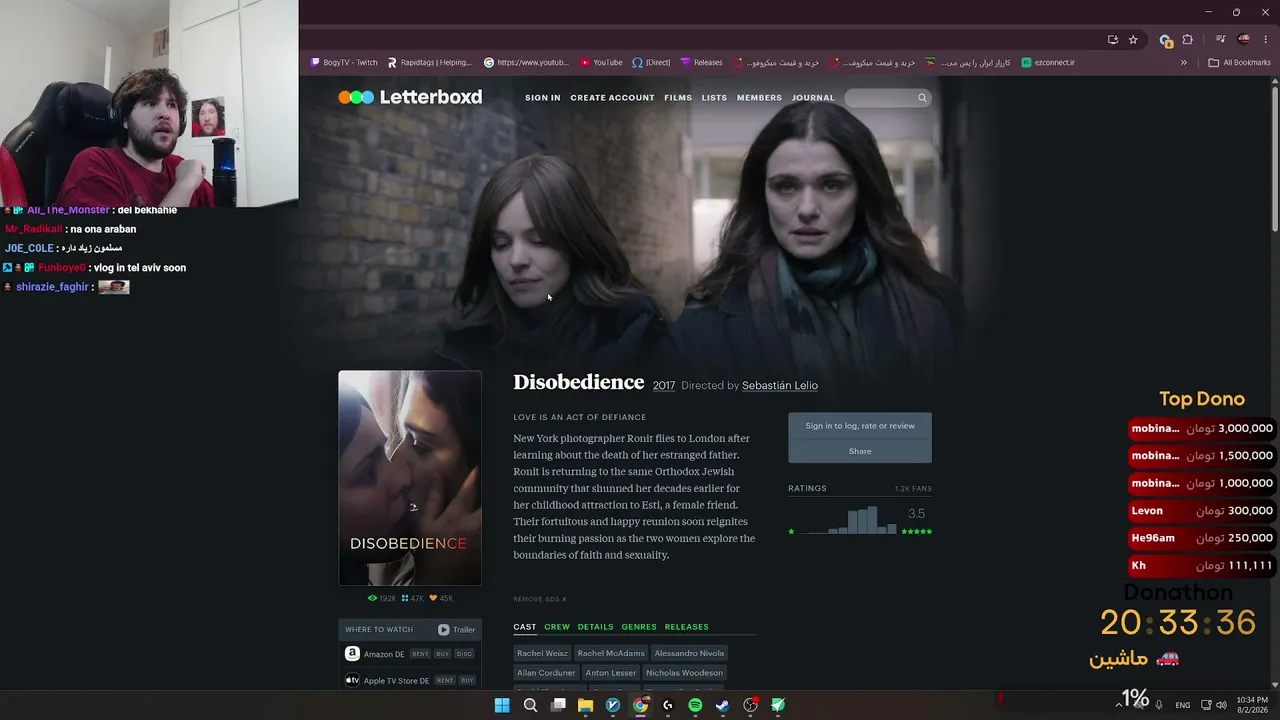Open OBS Studio from the taskbar
The height and width of the screenshot is (720, 1280).
tap(750, 705)
